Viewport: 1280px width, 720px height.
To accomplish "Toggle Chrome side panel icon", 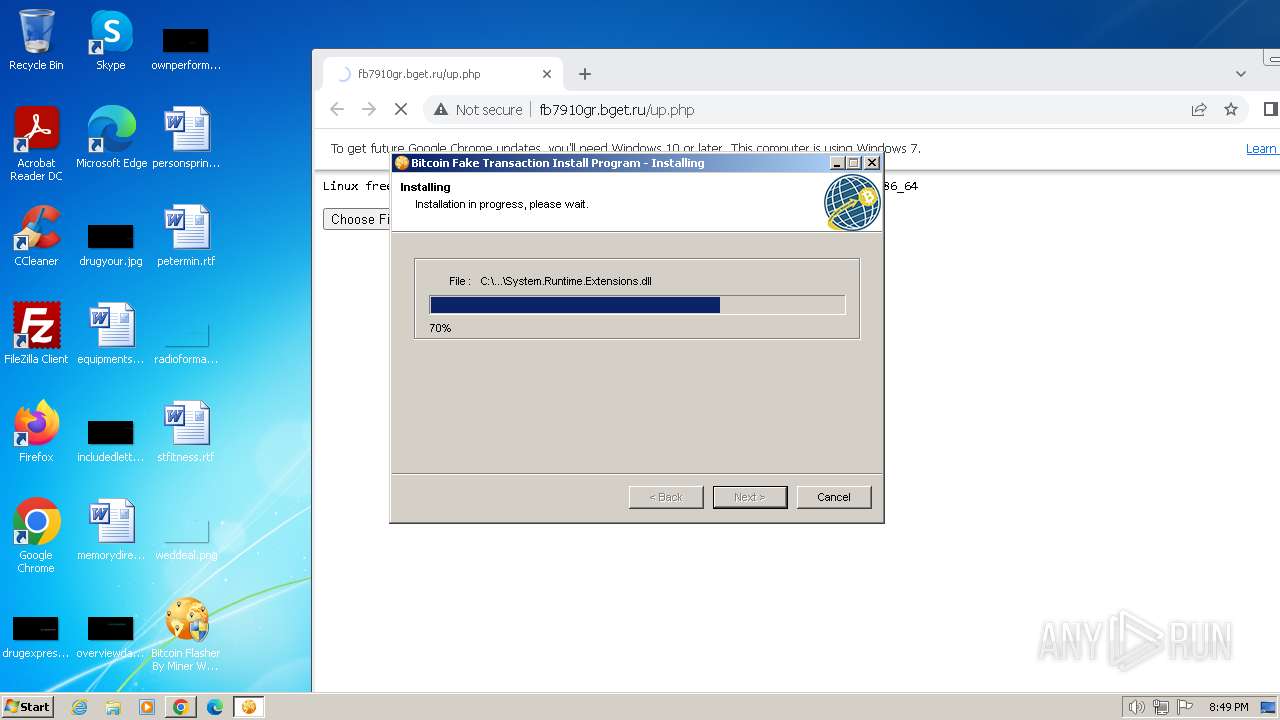I will tap(1270, 110).
